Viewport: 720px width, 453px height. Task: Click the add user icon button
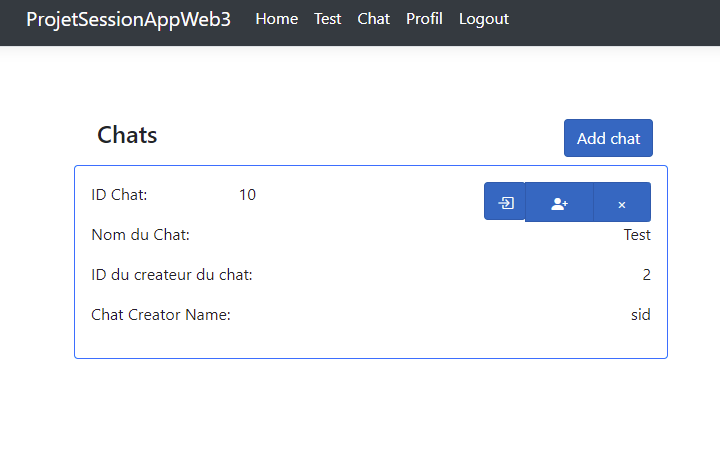click(x=559, y=202)
